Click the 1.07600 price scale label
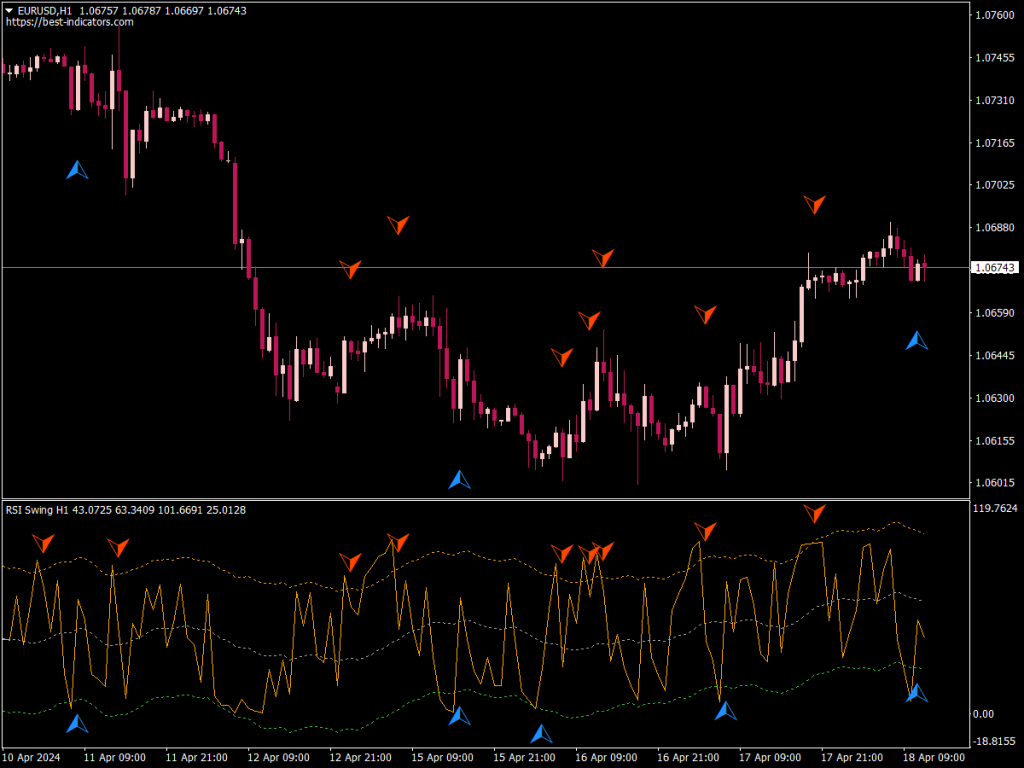Image resolution: width=1024 pixels, height=768 pixels. [x=995, y=15]
